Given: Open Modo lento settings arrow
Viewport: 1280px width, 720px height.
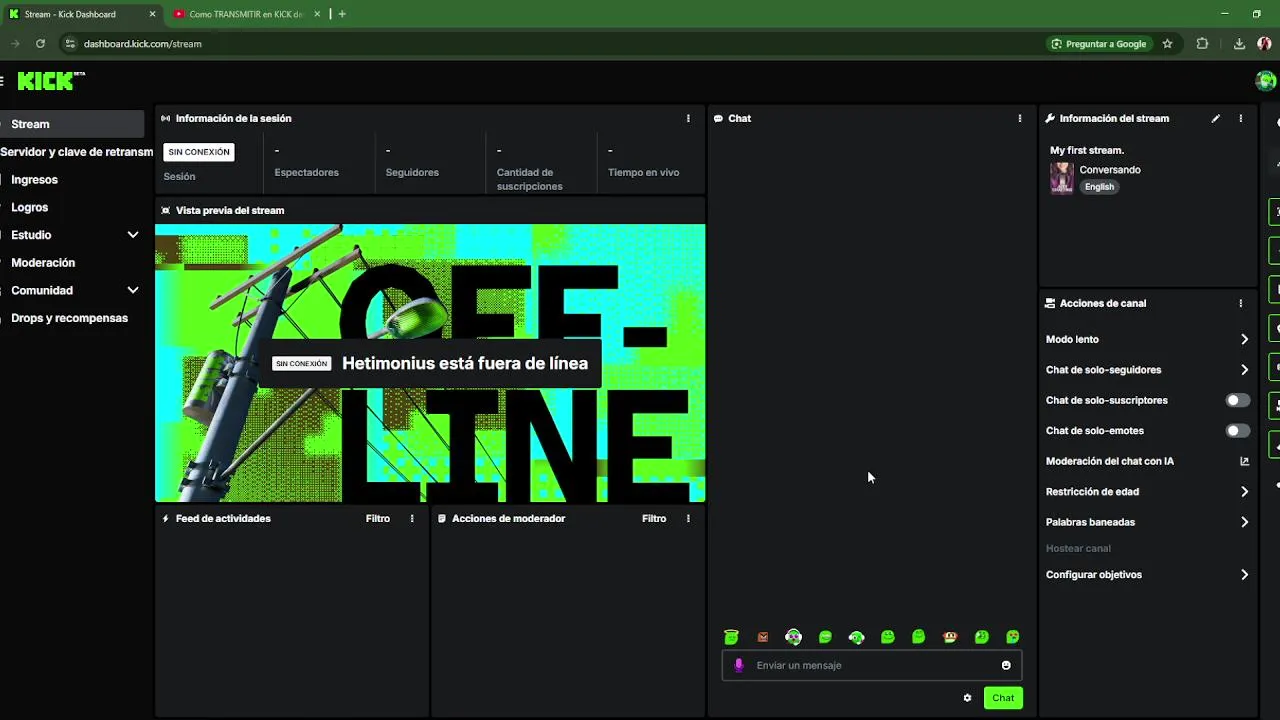Looking at the screenshot, I should (1244, 339).
